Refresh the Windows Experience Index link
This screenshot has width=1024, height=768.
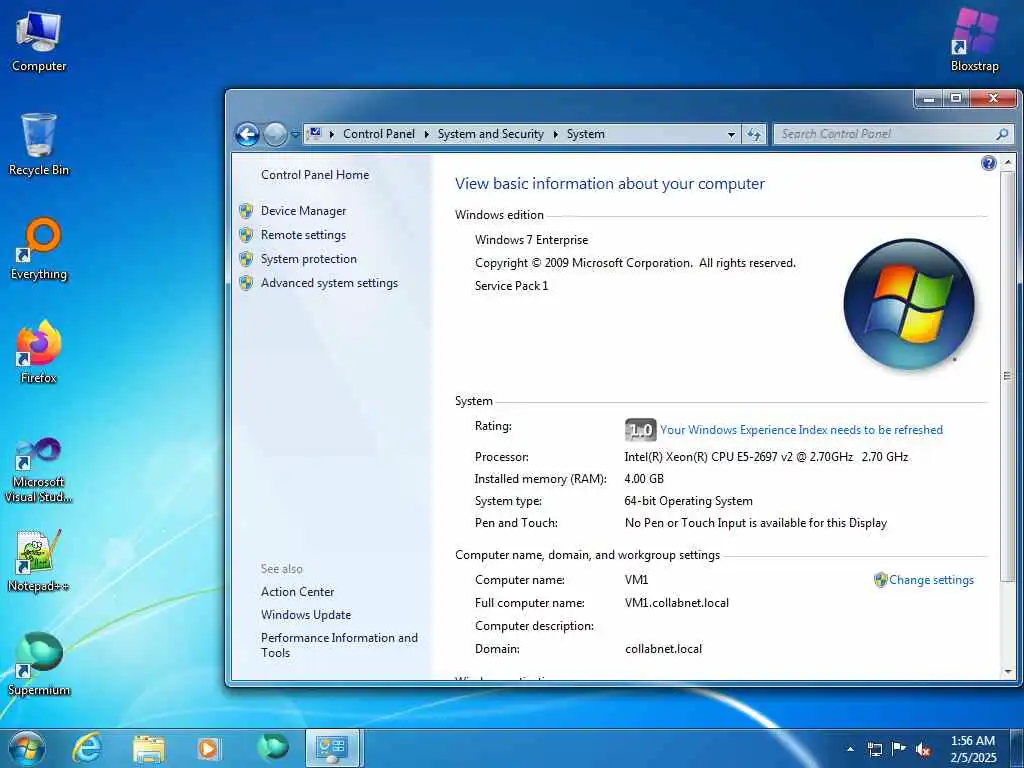coord(801,430)
